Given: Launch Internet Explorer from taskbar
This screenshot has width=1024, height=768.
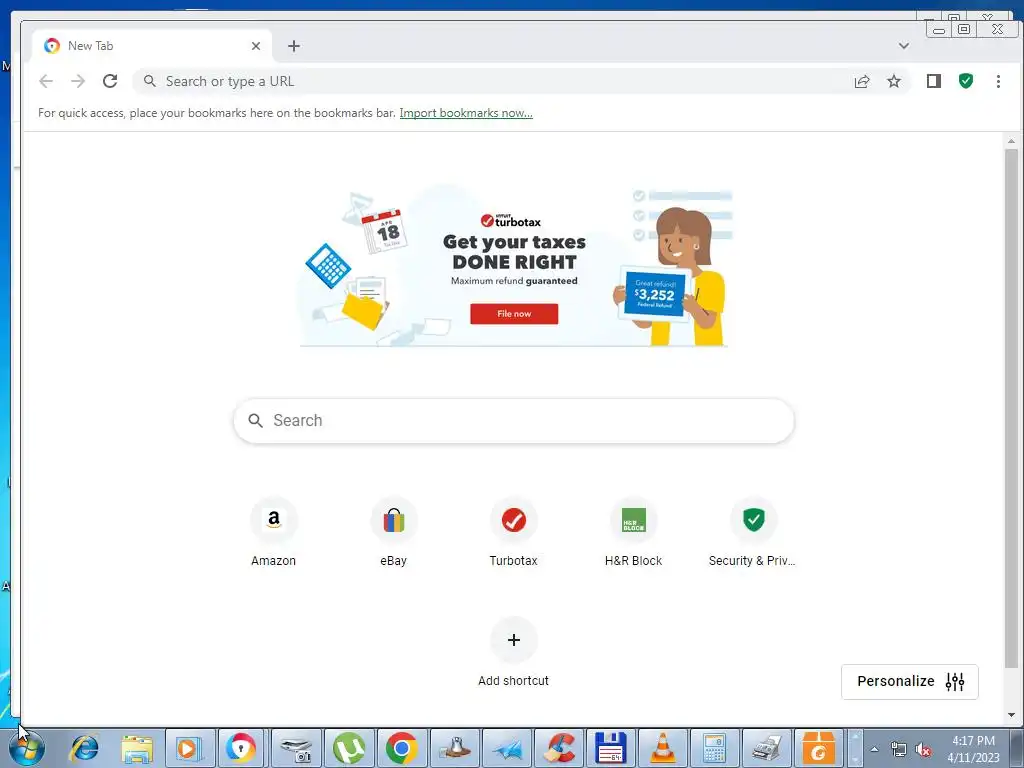Looking at the screenshot, I should [85, 748].
